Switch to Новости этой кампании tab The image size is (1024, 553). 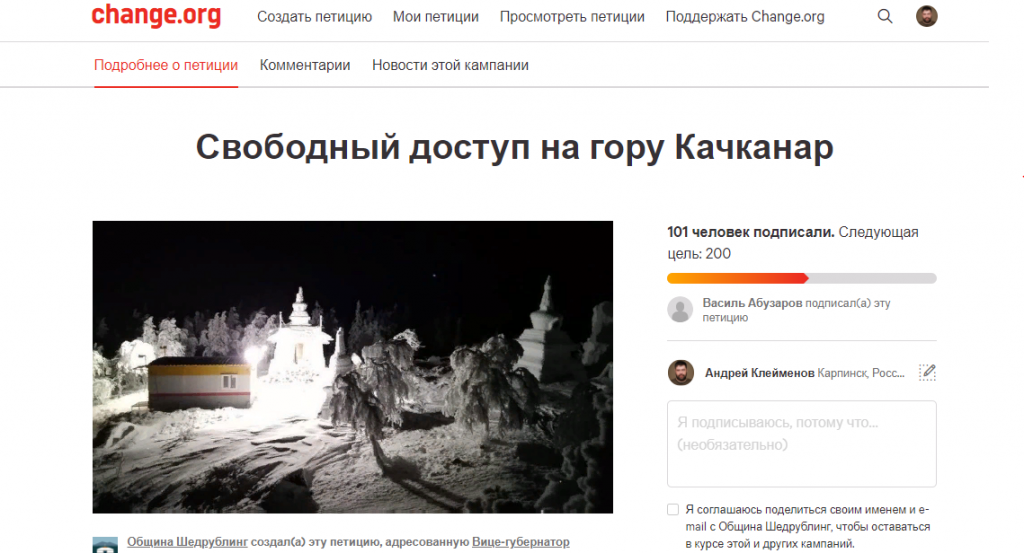tap(451, 65)
